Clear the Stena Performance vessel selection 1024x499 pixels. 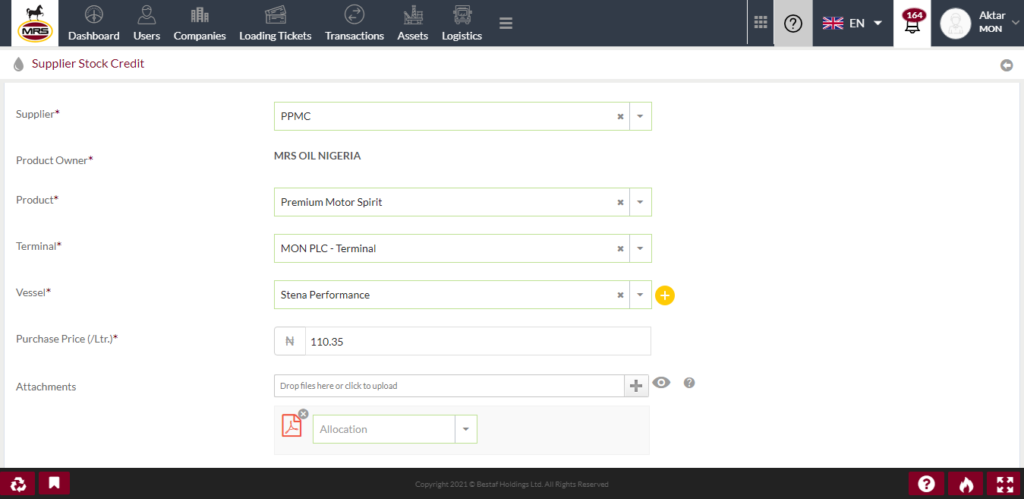coord(620,295)
